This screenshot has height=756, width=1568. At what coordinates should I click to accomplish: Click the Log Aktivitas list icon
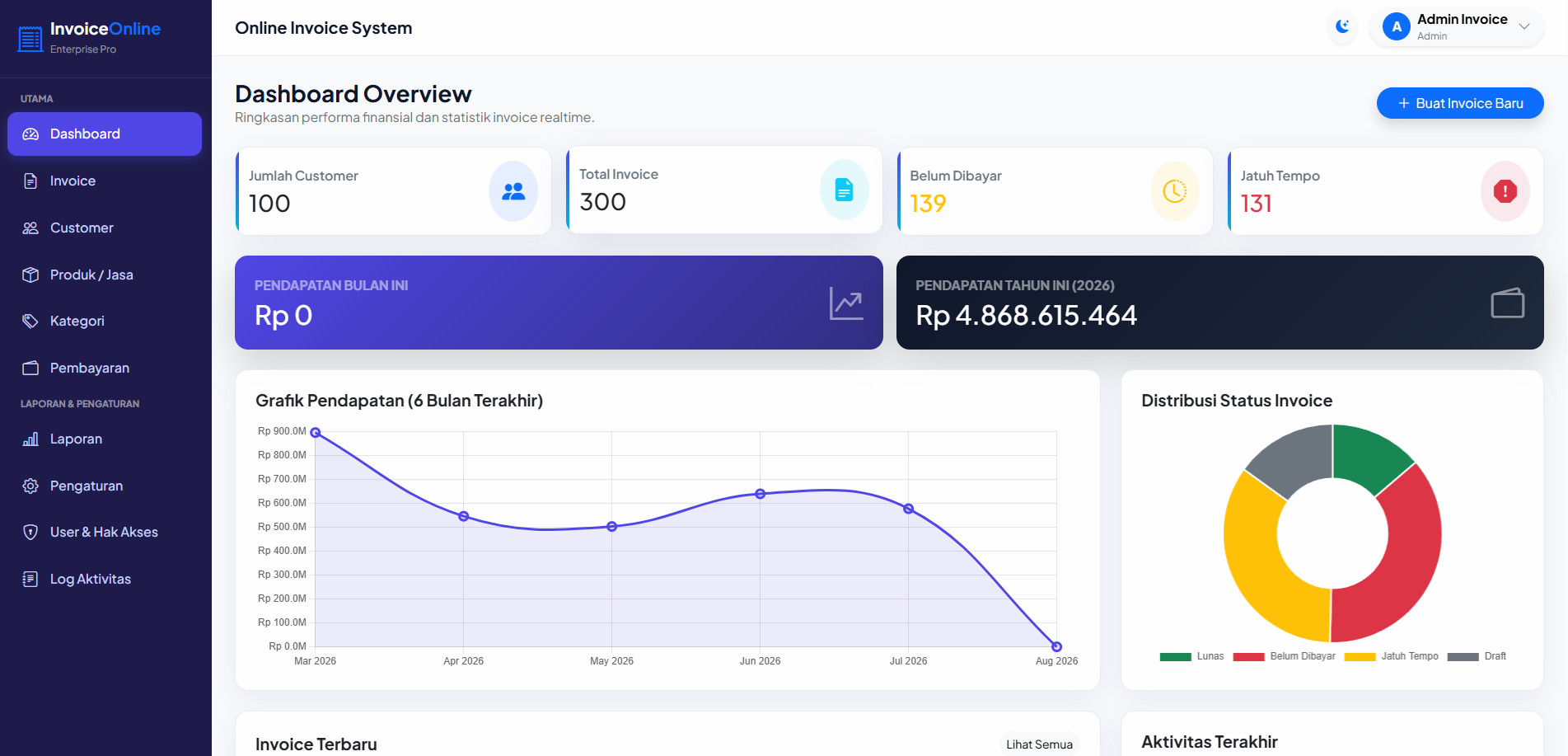click(30, 579)
